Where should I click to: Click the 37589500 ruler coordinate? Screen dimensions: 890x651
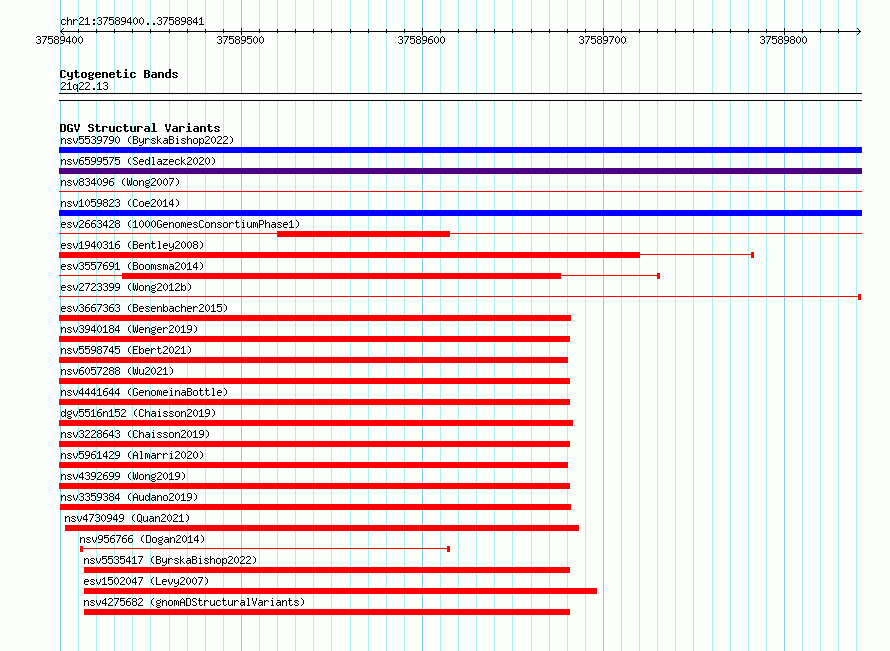pos(241,40)
